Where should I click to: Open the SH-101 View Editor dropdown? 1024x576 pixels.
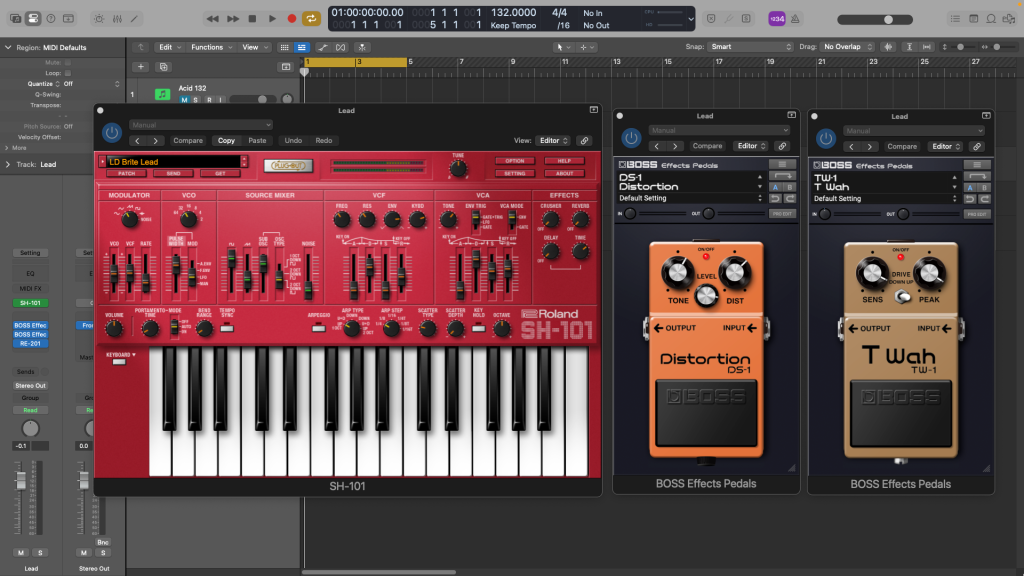(x=552, y=140)
